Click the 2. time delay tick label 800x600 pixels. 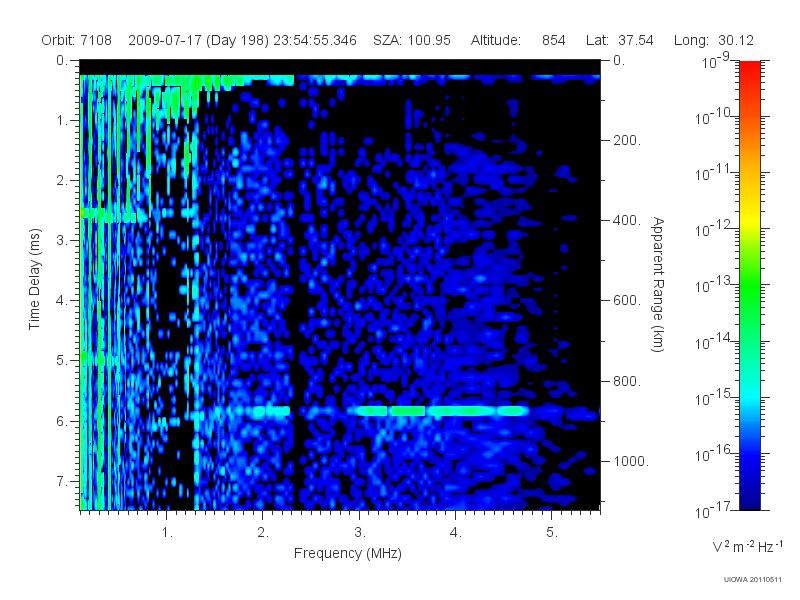[x=62, y=181]
